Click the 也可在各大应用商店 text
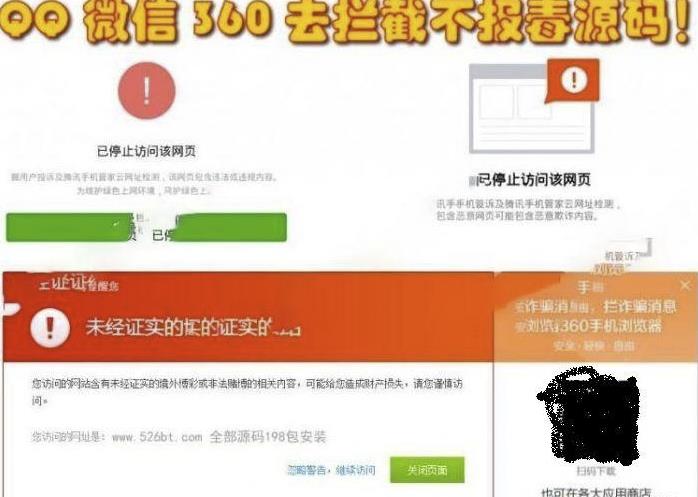 pyautogui.click(x=597, y=492)
